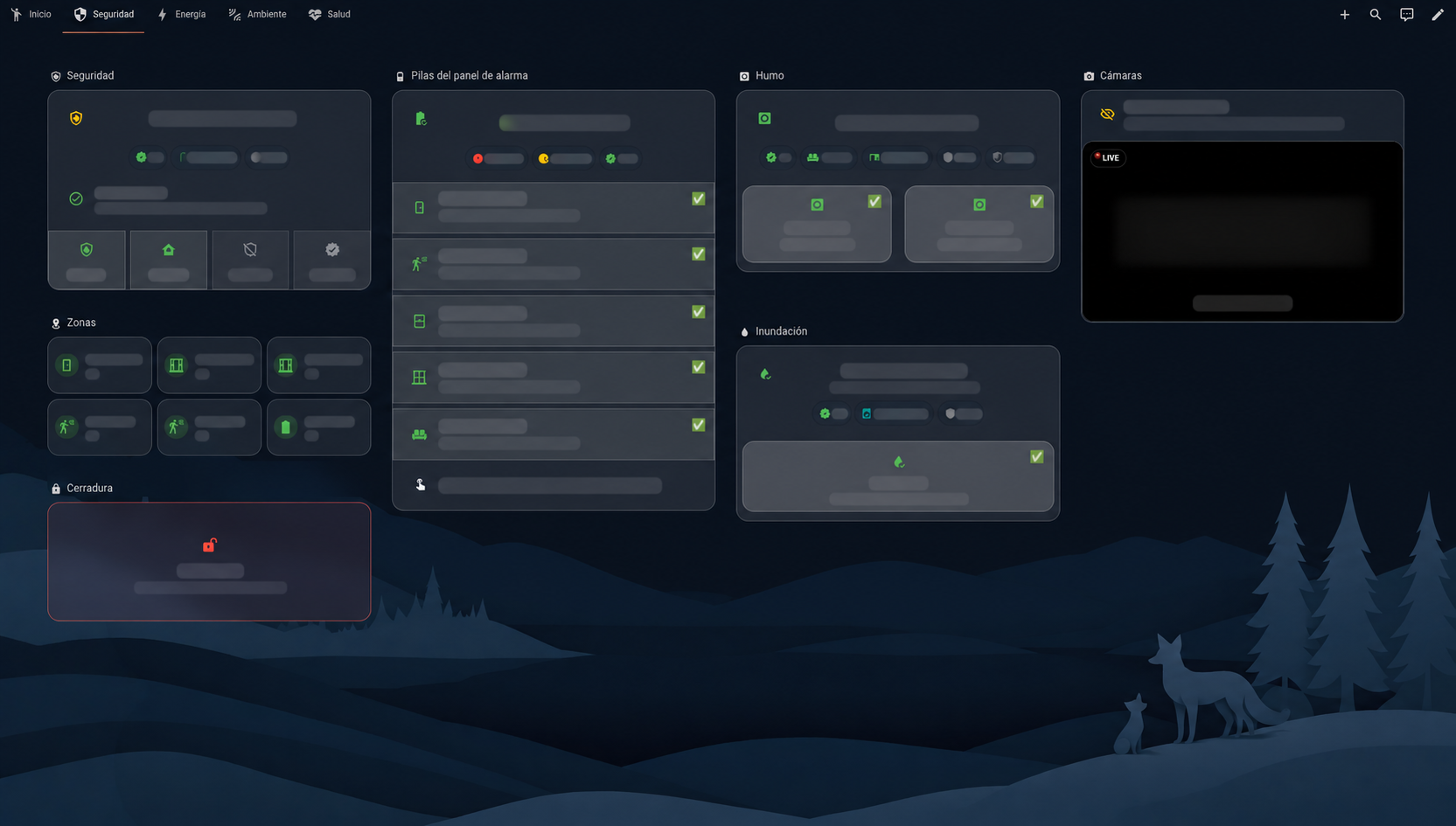Click the red status chip in Pilas card
1456x826 pixels.
(498, 158)
